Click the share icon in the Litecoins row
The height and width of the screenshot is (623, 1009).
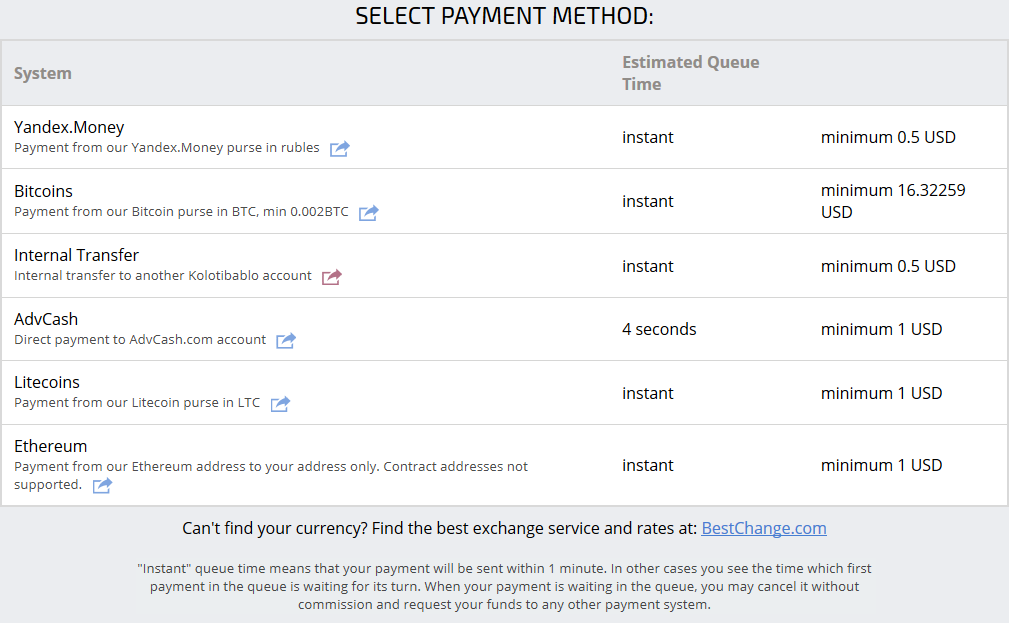click(x=280, y=404)
